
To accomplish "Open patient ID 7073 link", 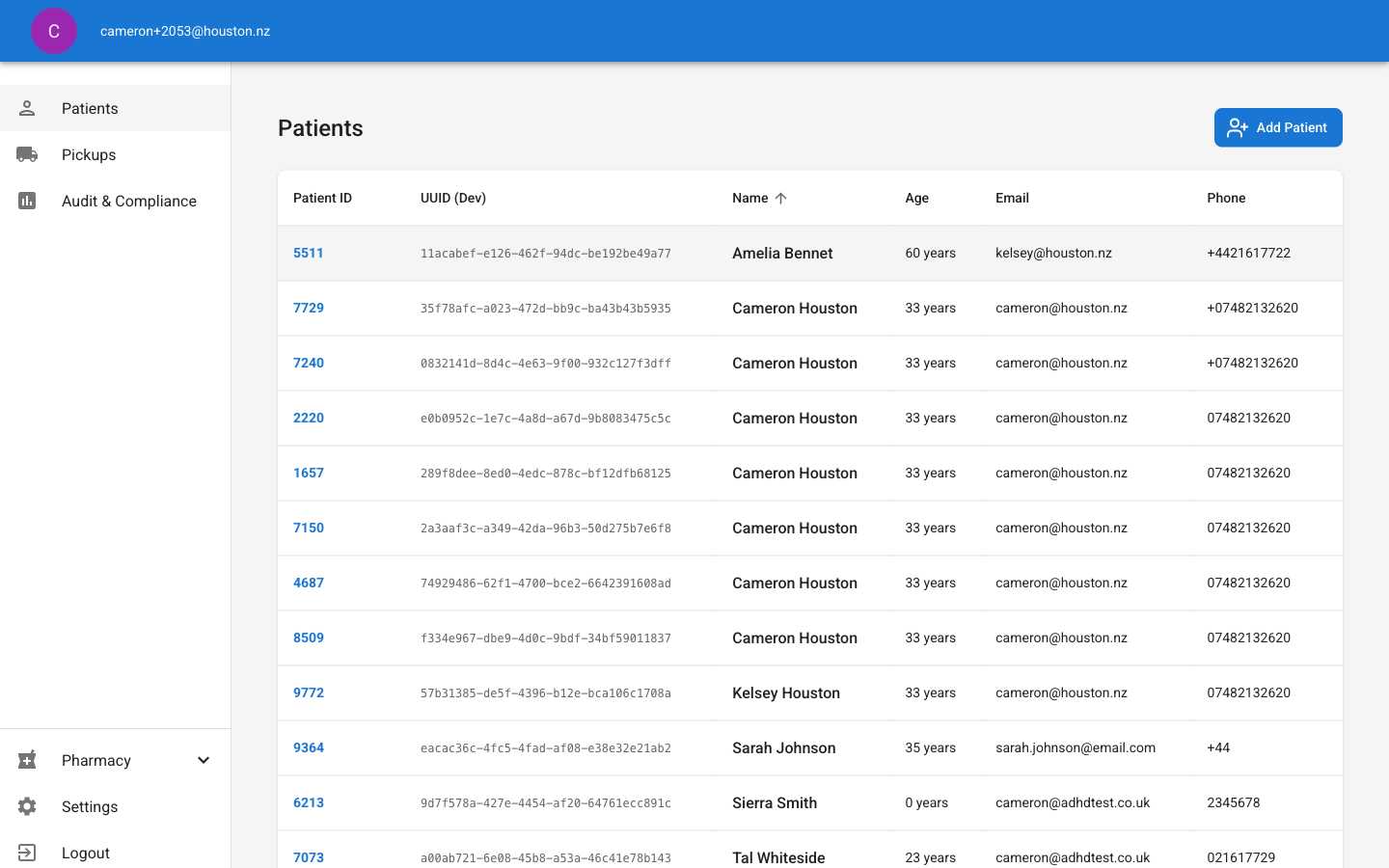I will [x=309, y=857].
